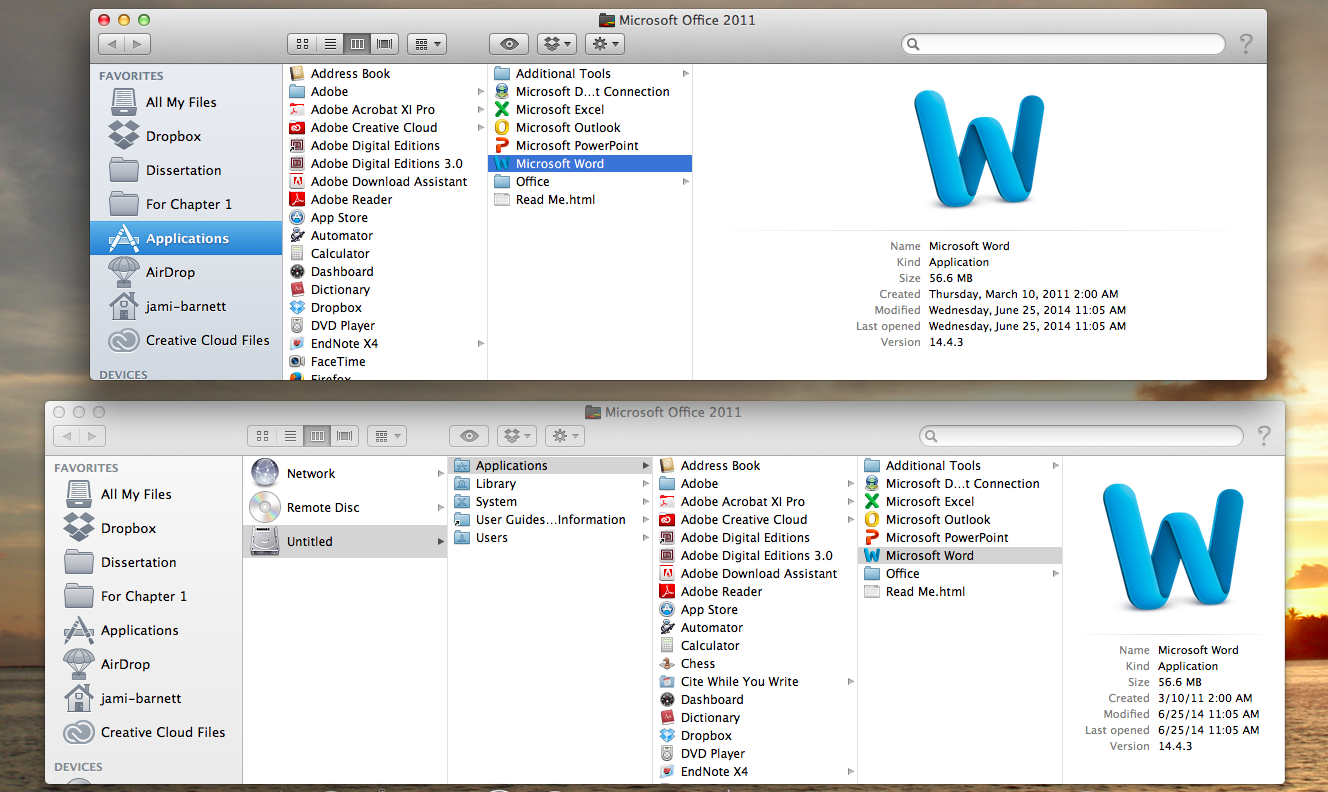Click Adobe Digital Editions 3.0 in top window
Screen dimensions: 1328x792
point(385,164)
